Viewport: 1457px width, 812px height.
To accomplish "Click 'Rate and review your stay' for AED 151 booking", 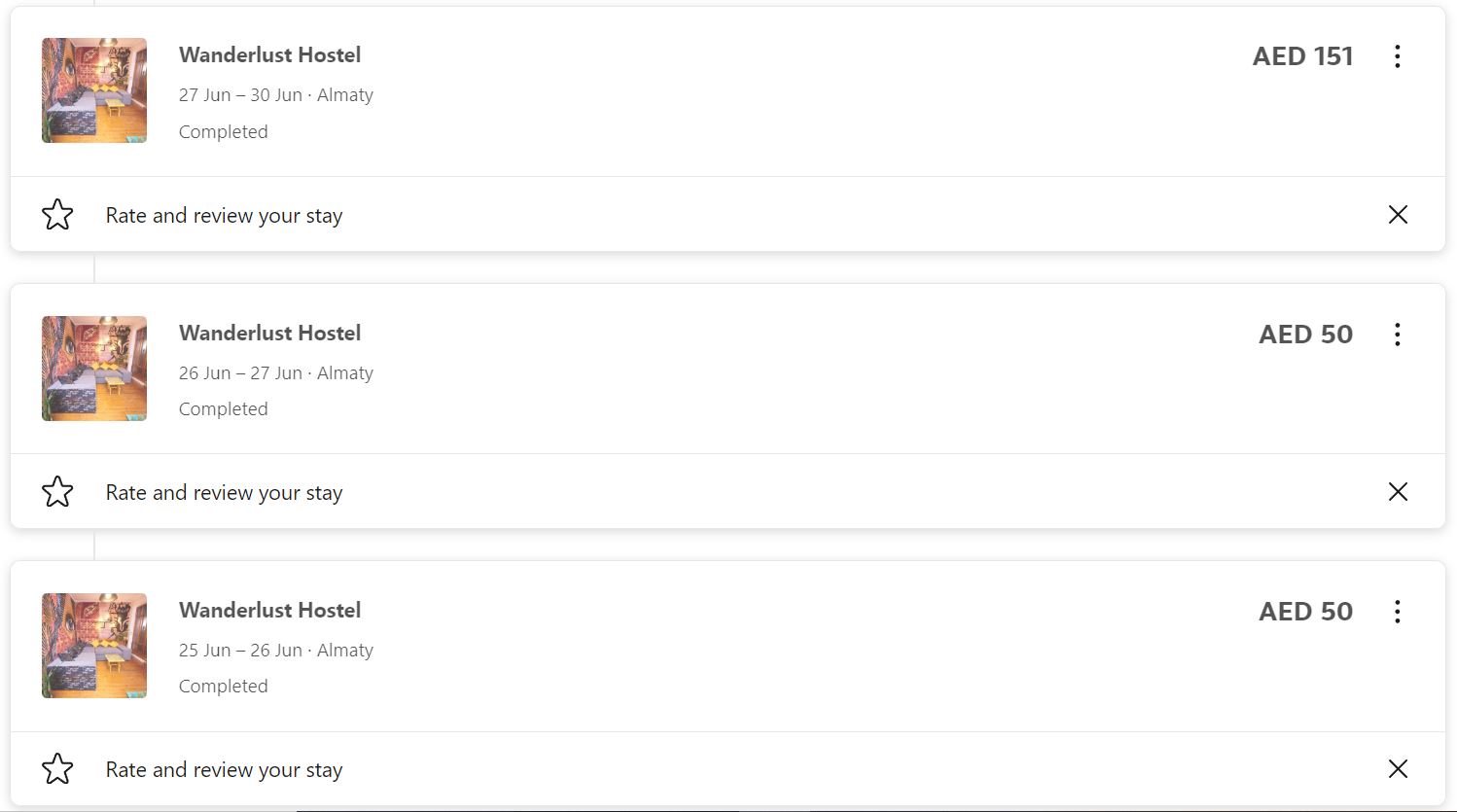I will point(224,216).
